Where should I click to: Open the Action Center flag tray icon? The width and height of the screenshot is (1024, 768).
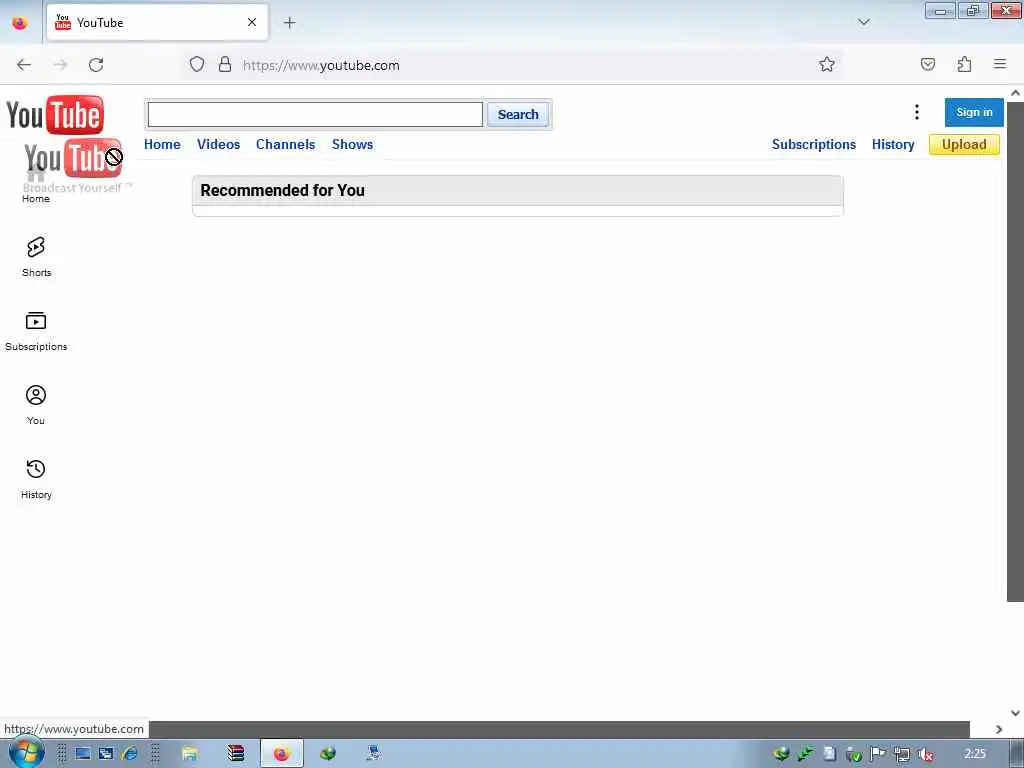click(877, 754)
